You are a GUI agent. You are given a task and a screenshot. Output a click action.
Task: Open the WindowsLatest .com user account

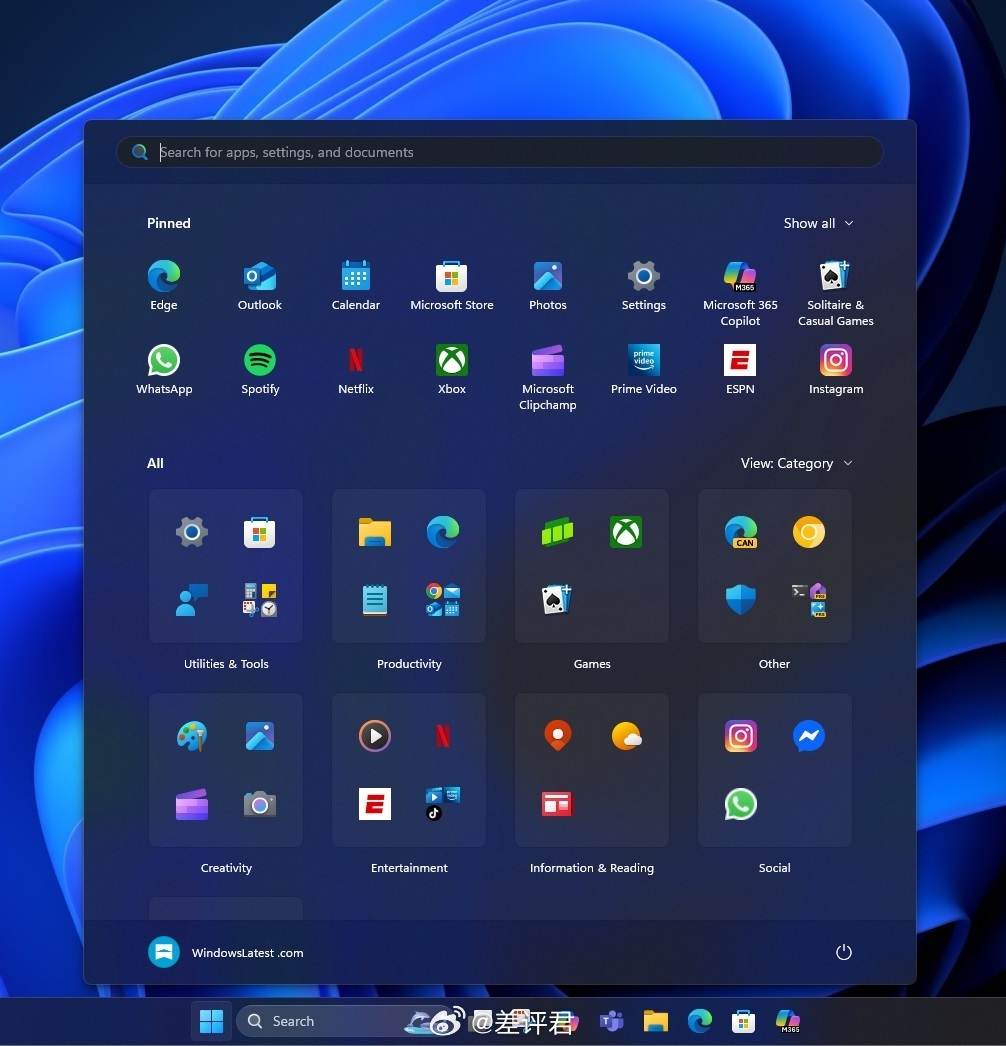point(225,953)
